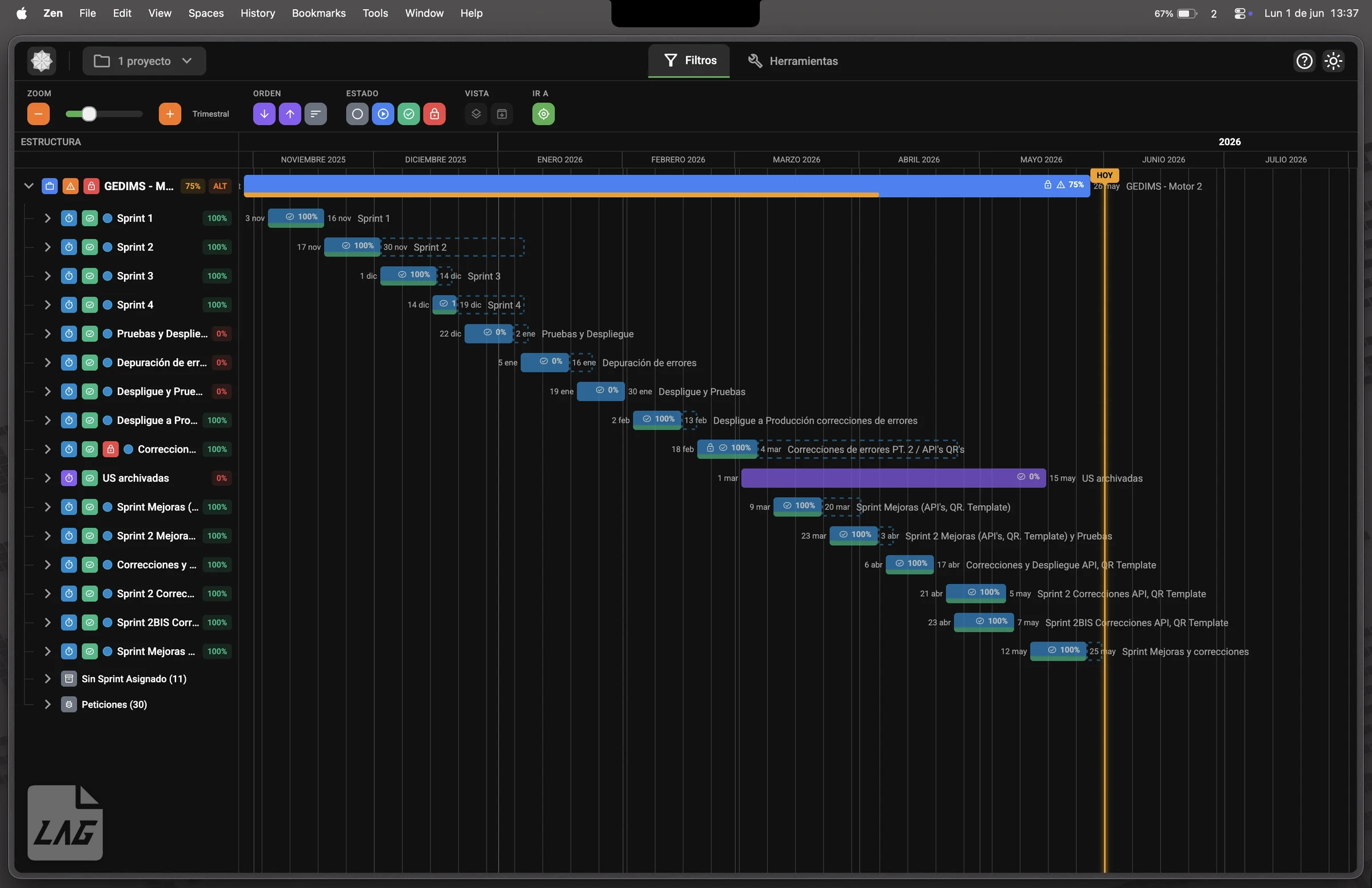The width and height of the screenshot is (1372, 888).
Task: Toggle the in-progress (play) status filter
Action: point(383,114)
